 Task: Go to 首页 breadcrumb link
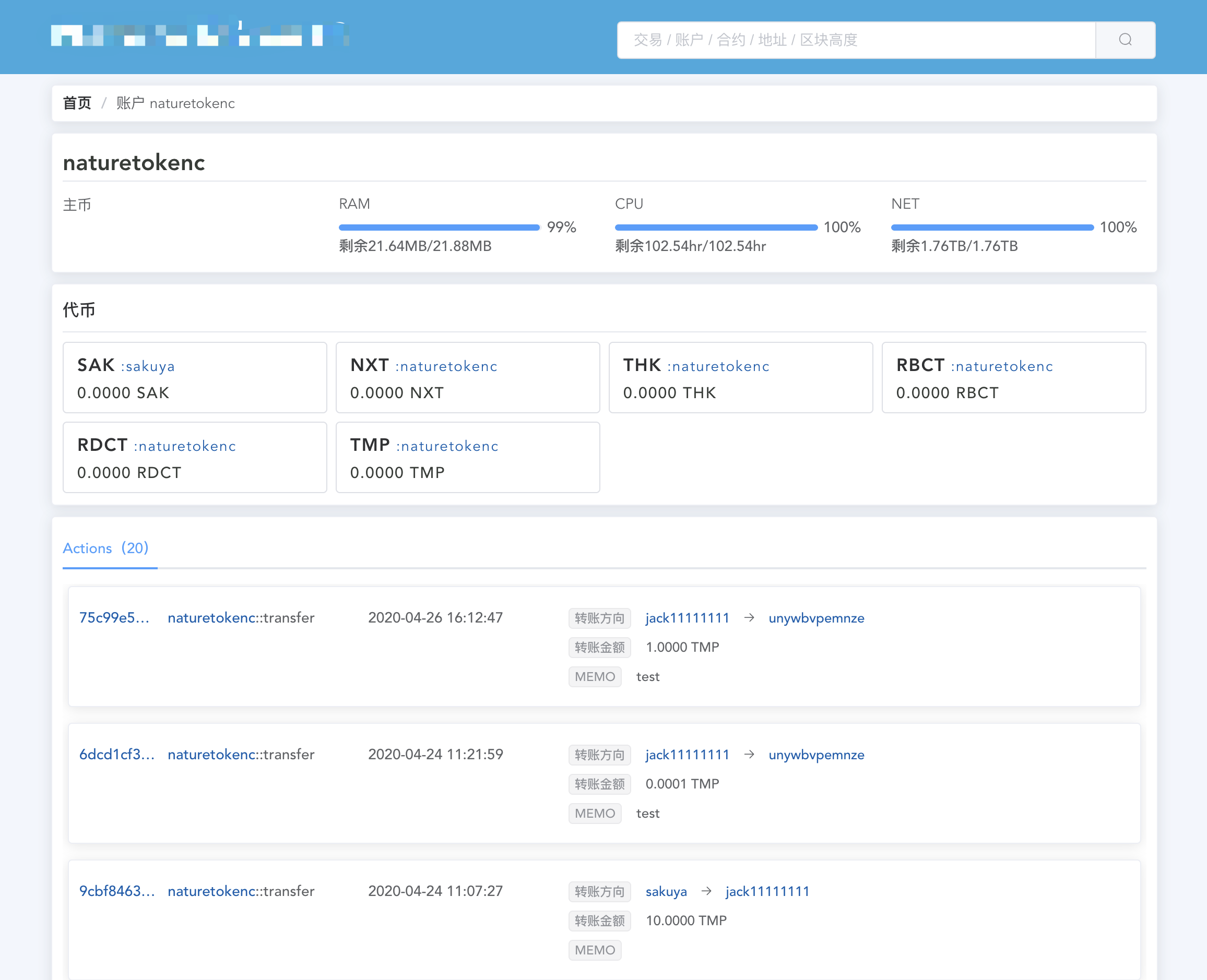[x=77, y=103]
